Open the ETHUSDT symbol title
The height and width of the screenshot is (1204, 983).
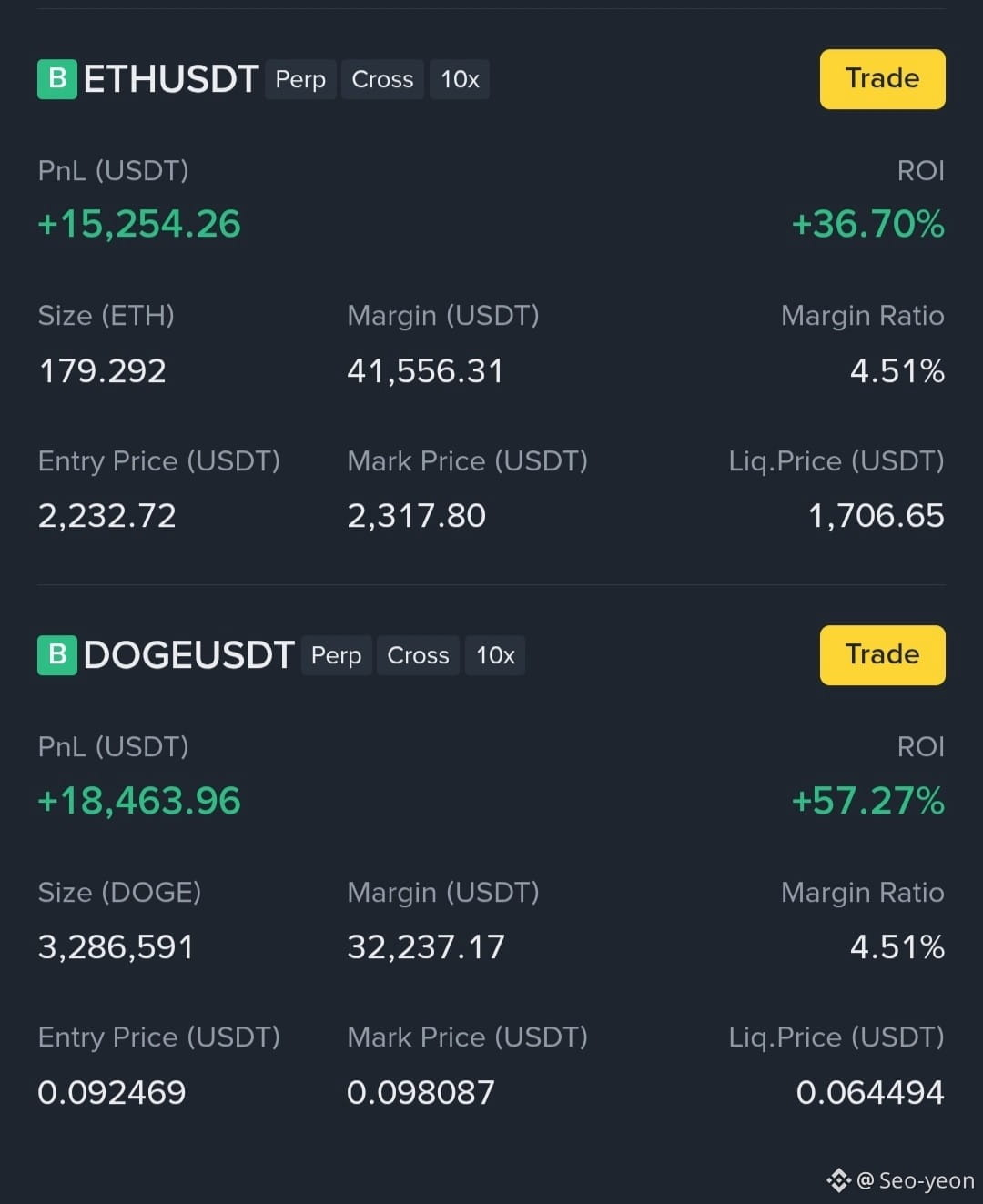click(x=171, y=79)
